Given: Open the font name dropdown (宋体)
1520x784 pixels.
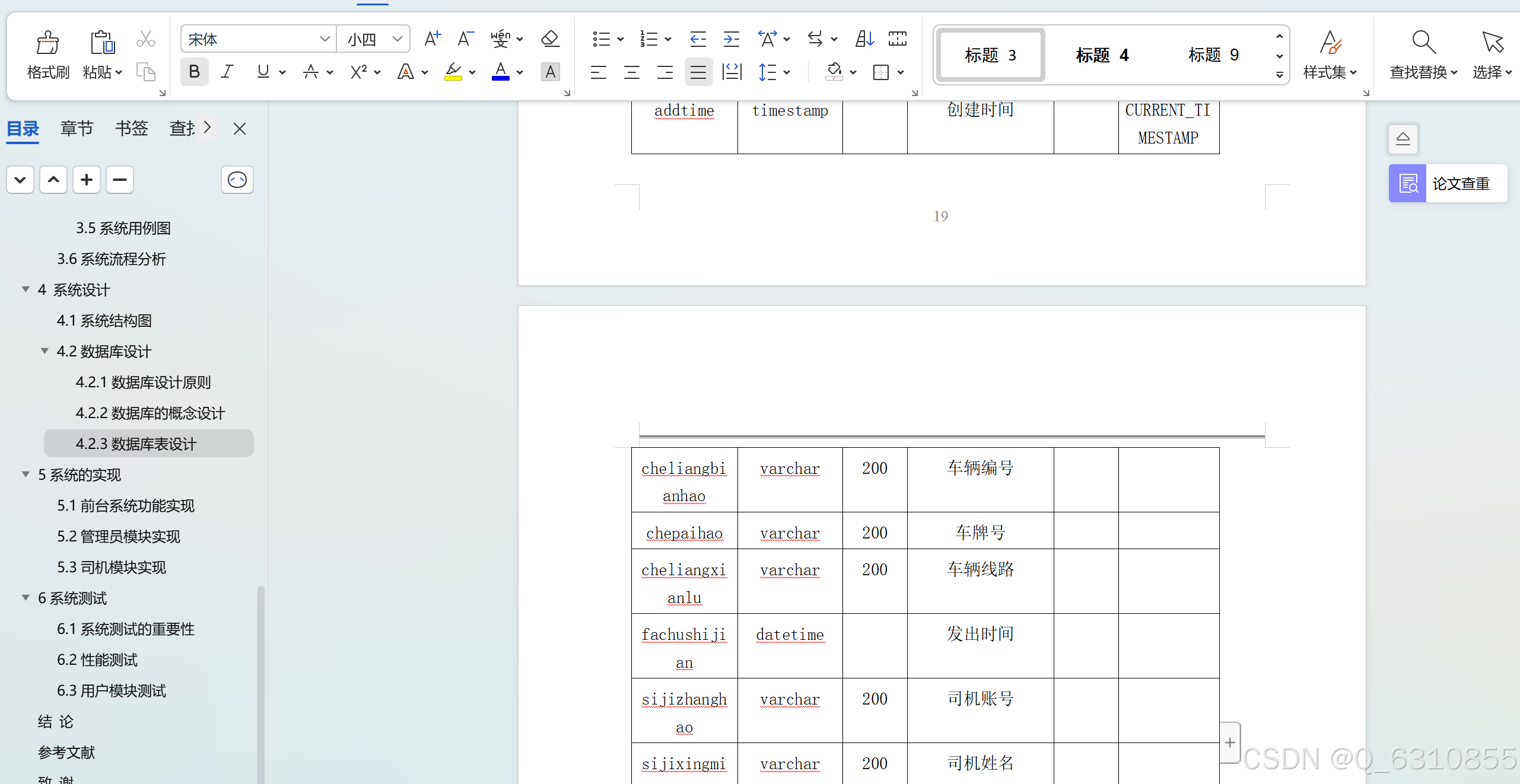Looking at the screenshot, I should [324, 39].
